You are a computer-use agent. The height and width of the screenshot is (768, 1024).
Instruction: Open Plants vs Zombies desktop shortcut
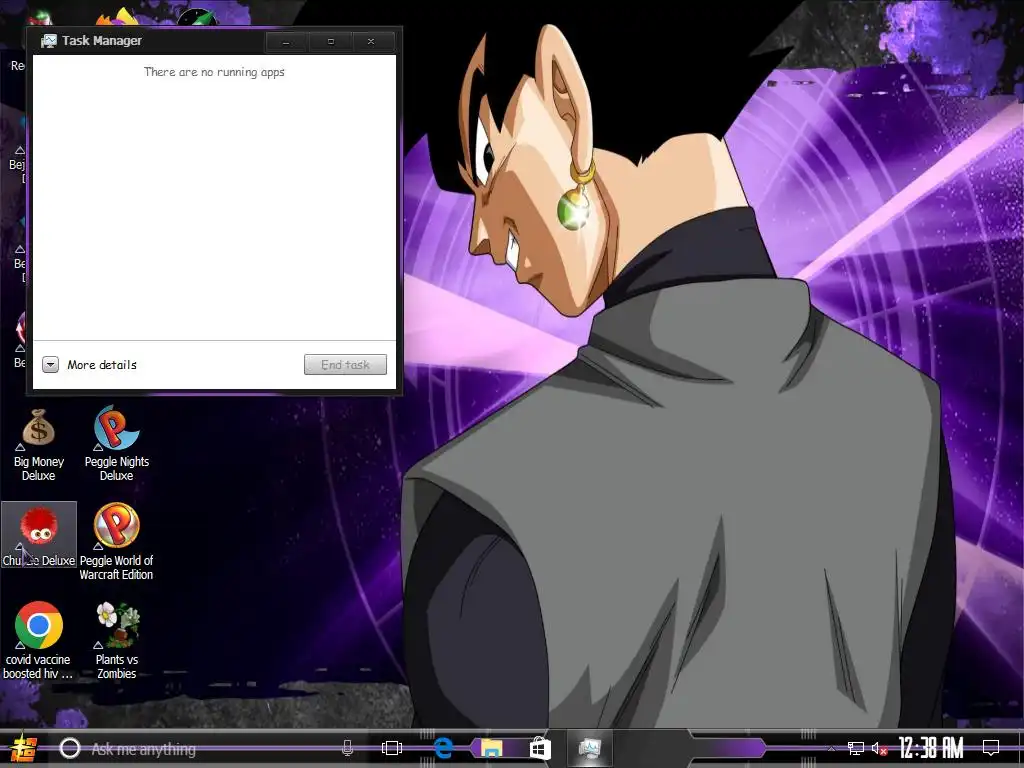point(117,641)
